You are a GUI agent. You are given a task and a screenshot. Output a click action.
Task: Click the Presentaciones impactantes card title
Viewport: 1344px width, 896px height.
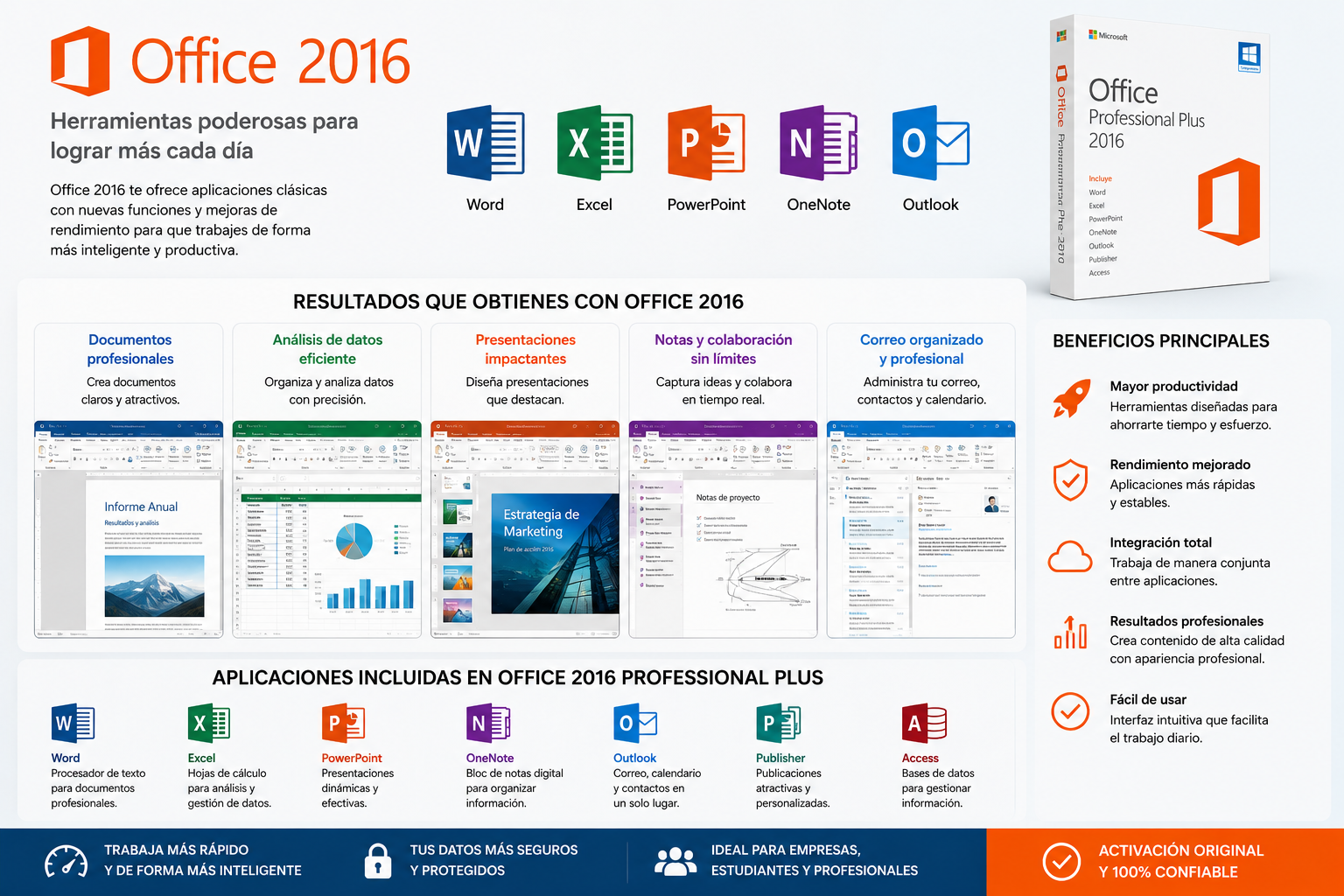[x=525, y=349]
